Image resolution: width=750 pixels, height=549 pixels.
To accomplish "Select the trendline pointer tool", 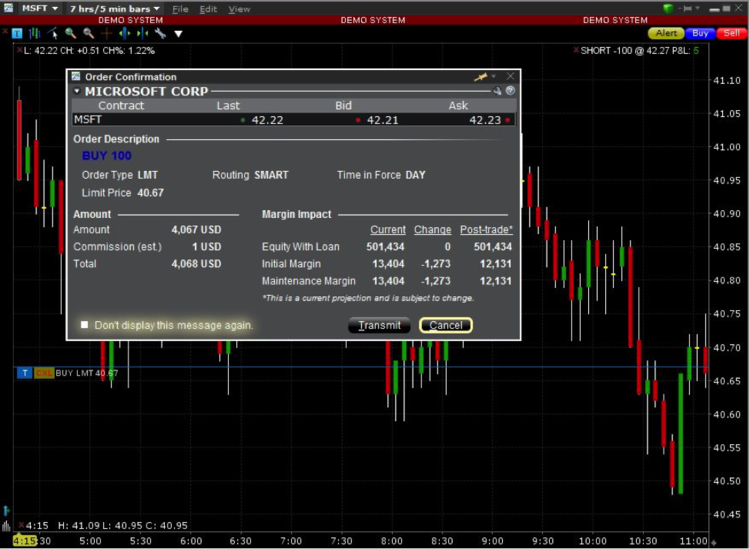I will click(x=53, y=33).
